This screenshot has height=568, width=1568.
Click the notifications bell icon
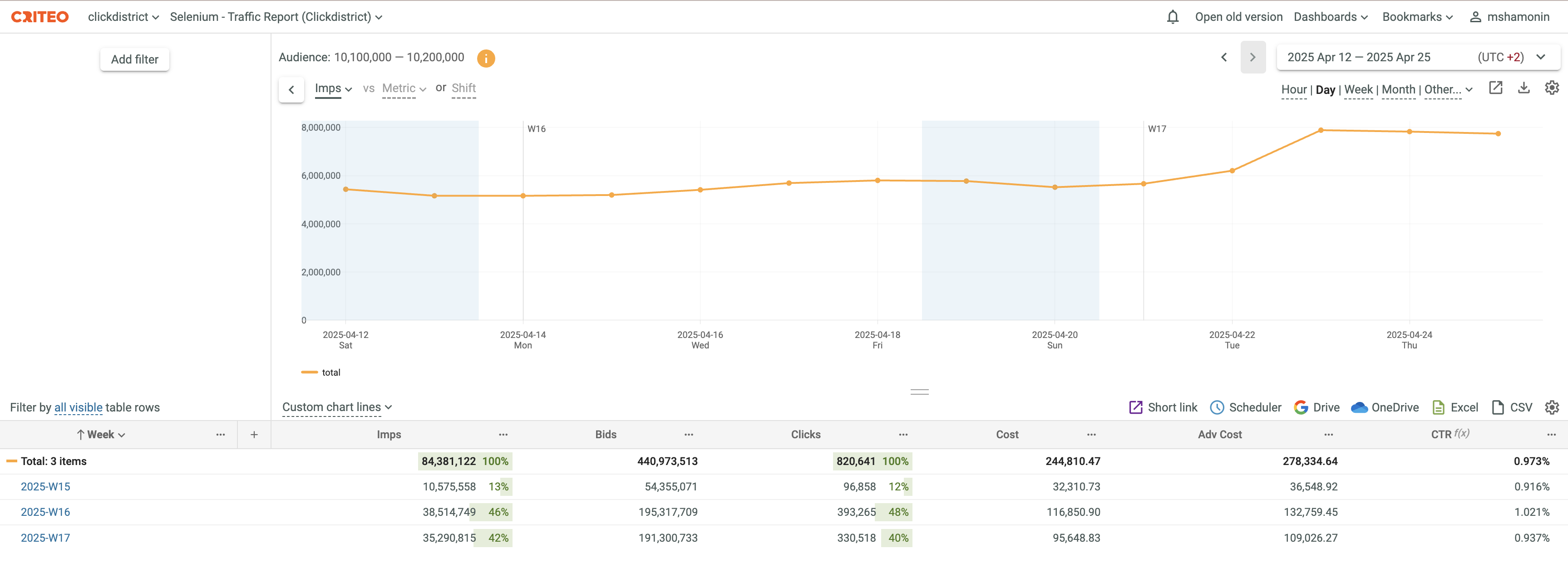tap(1172, 17)
